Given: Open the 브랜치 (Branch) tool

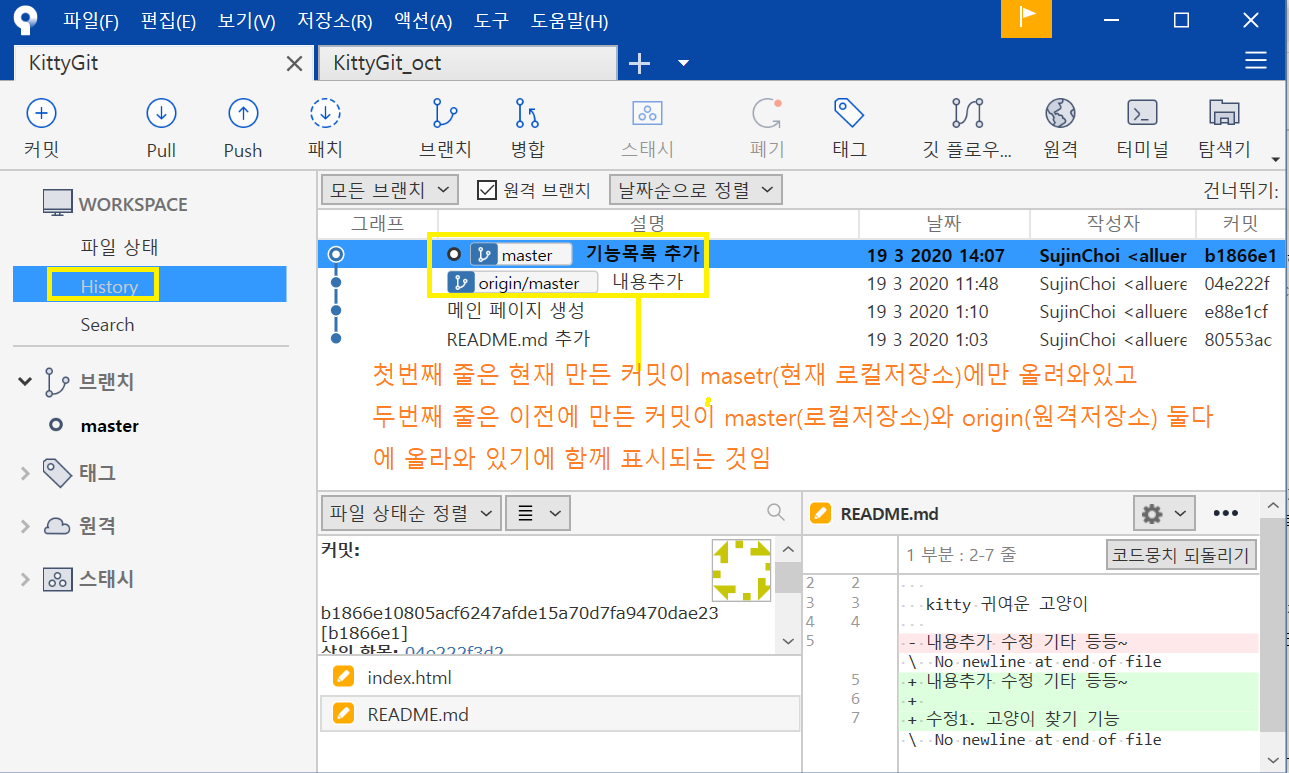Looking at the screenshot, I should coord(445,114).
